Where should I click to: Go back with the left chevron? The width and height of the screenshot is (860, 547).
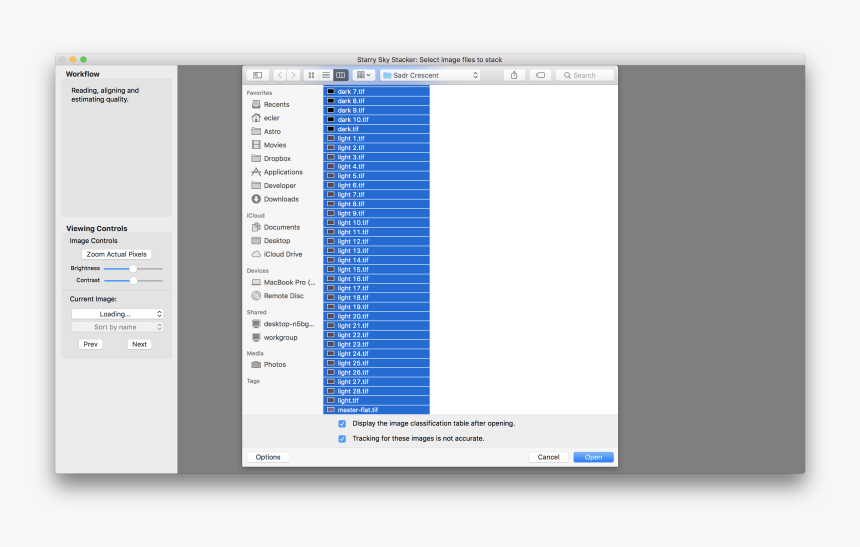click(280, 75)
